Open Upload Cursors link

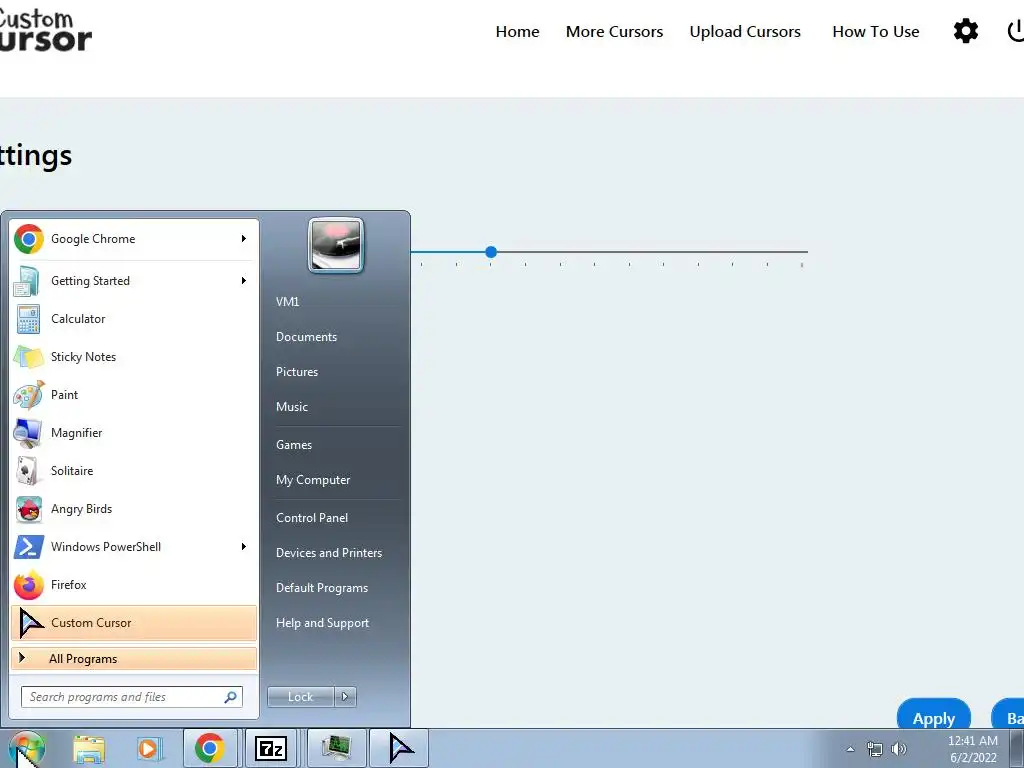pos(745,31)
